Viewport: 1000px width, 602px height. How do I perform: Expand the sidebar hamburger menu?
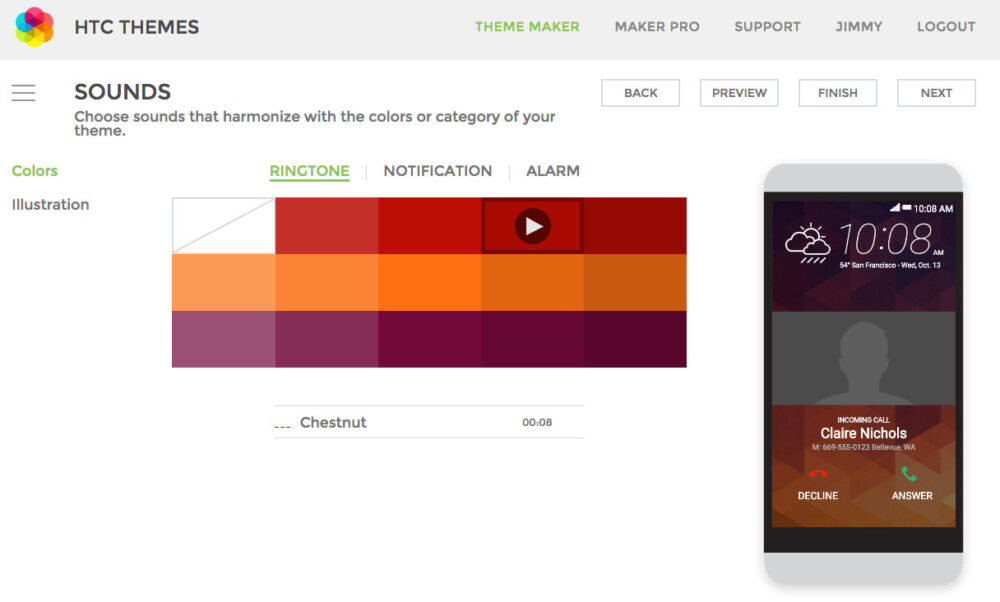click(x=24, y=91)
